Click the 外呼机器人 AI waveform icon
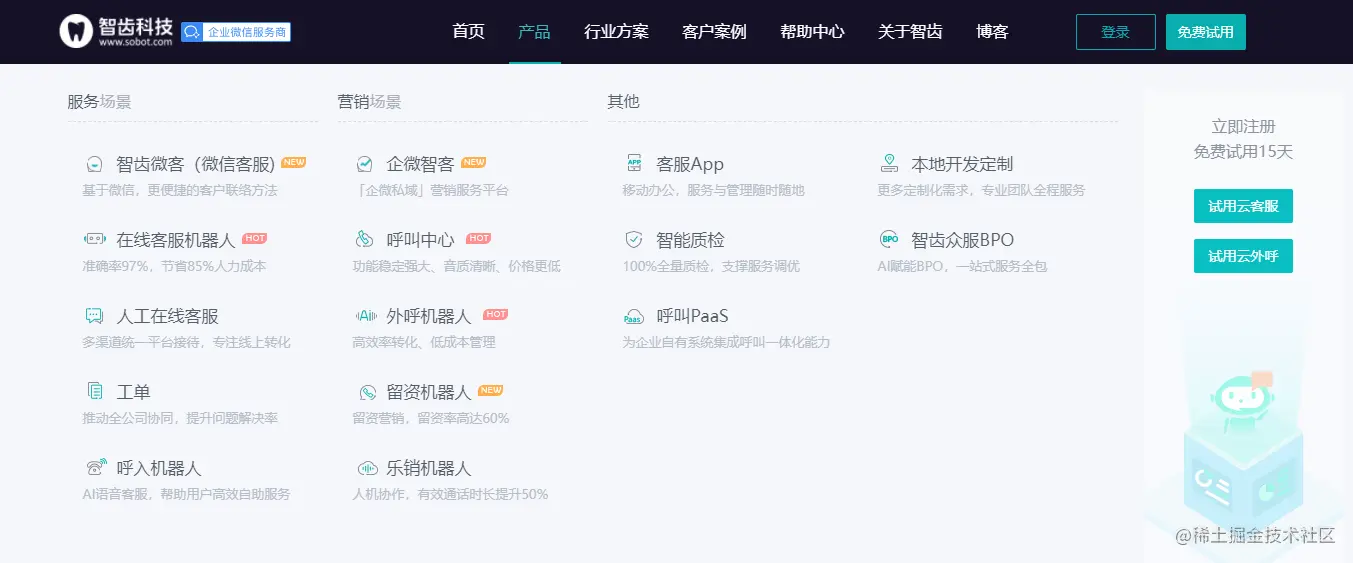 click(366, 316)
